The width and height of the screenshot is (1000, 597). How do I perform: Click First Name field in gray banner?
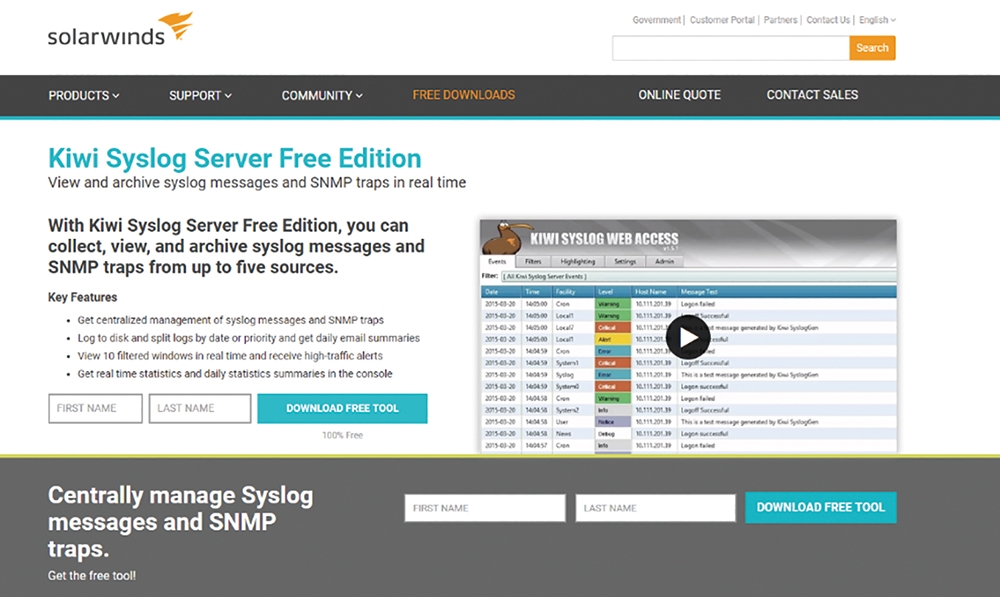click(485, 508)
